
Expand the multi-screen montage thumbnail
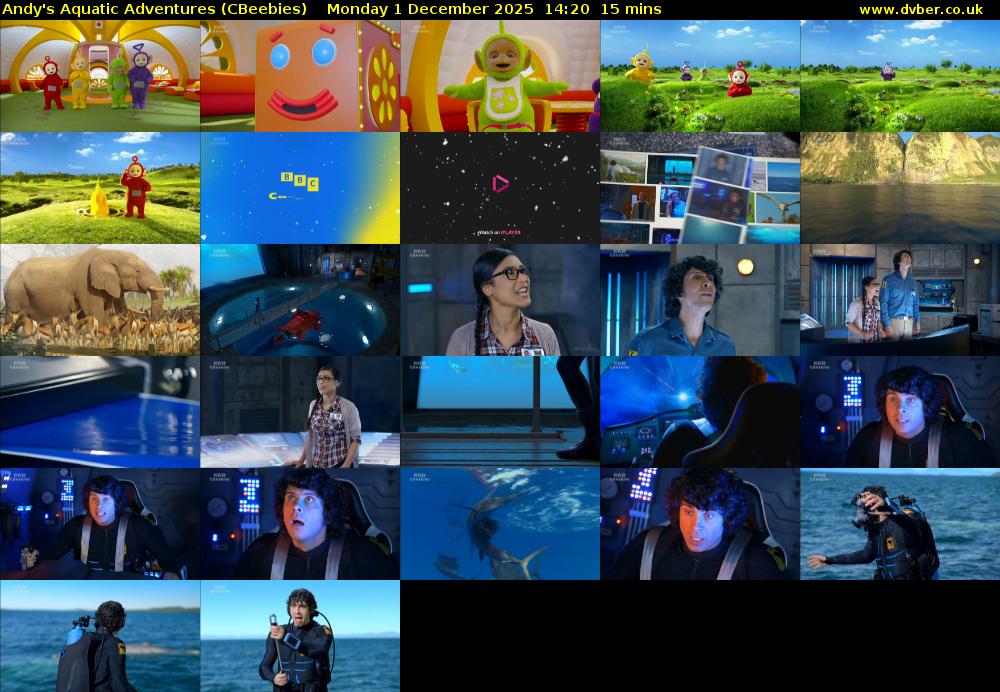click(700, 187)
